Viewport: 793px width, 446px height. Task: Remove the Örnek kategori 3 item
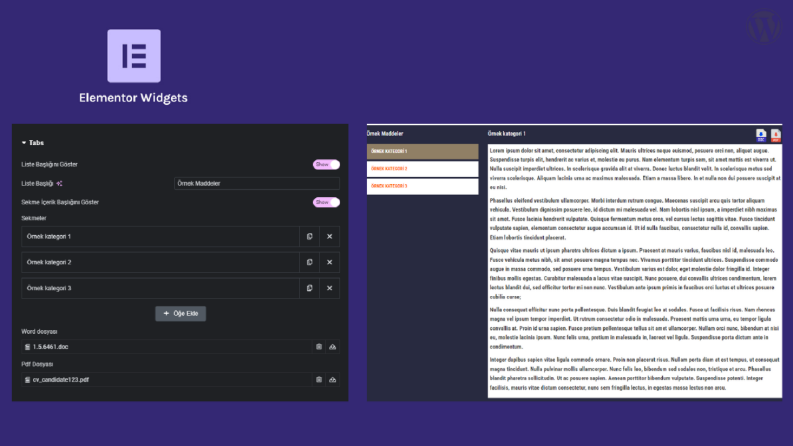pyautogui.click(x=329, y=288)
